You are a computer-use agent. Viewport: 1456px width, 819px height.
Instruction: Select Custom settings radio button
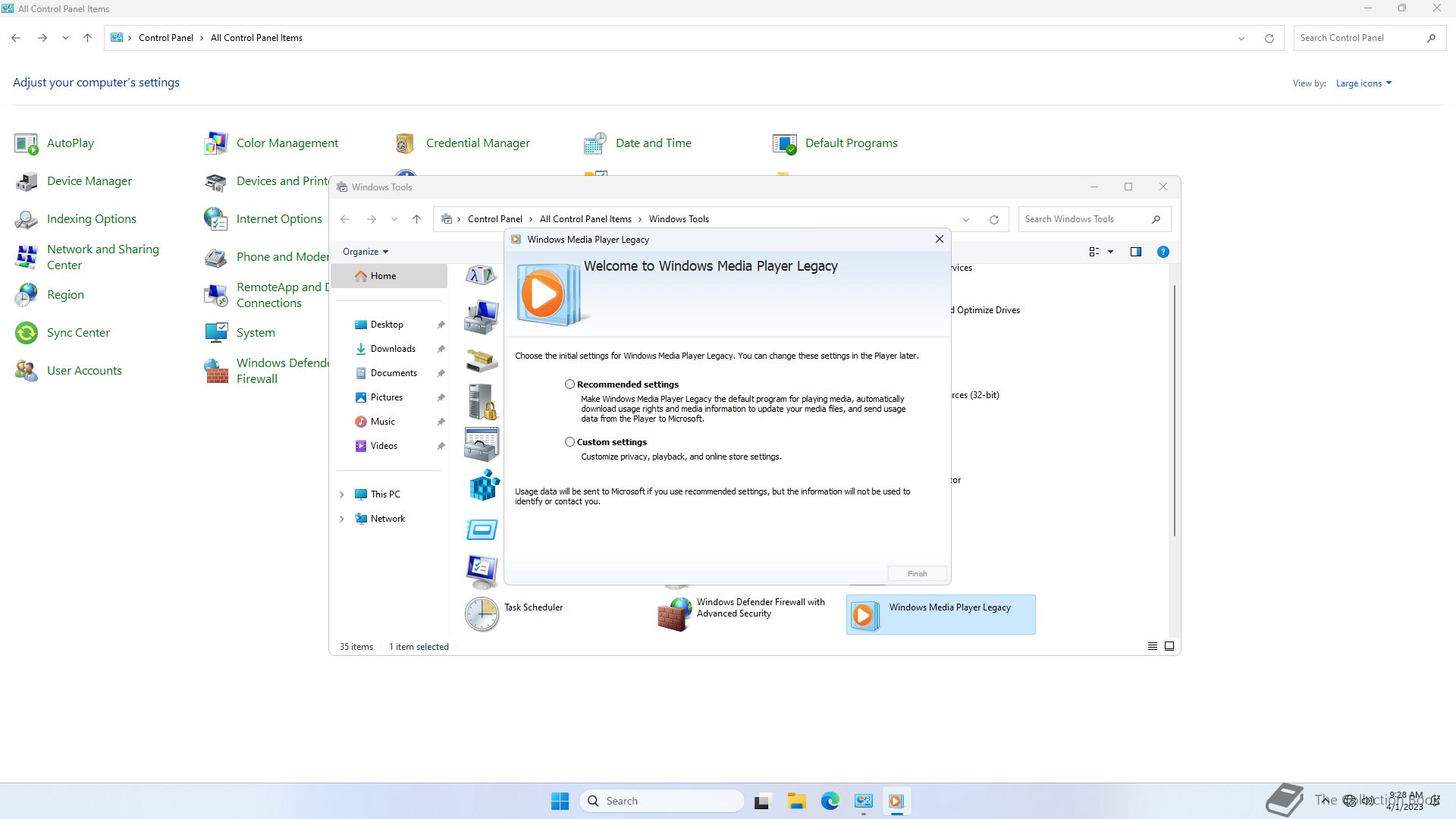click(570, 442)
